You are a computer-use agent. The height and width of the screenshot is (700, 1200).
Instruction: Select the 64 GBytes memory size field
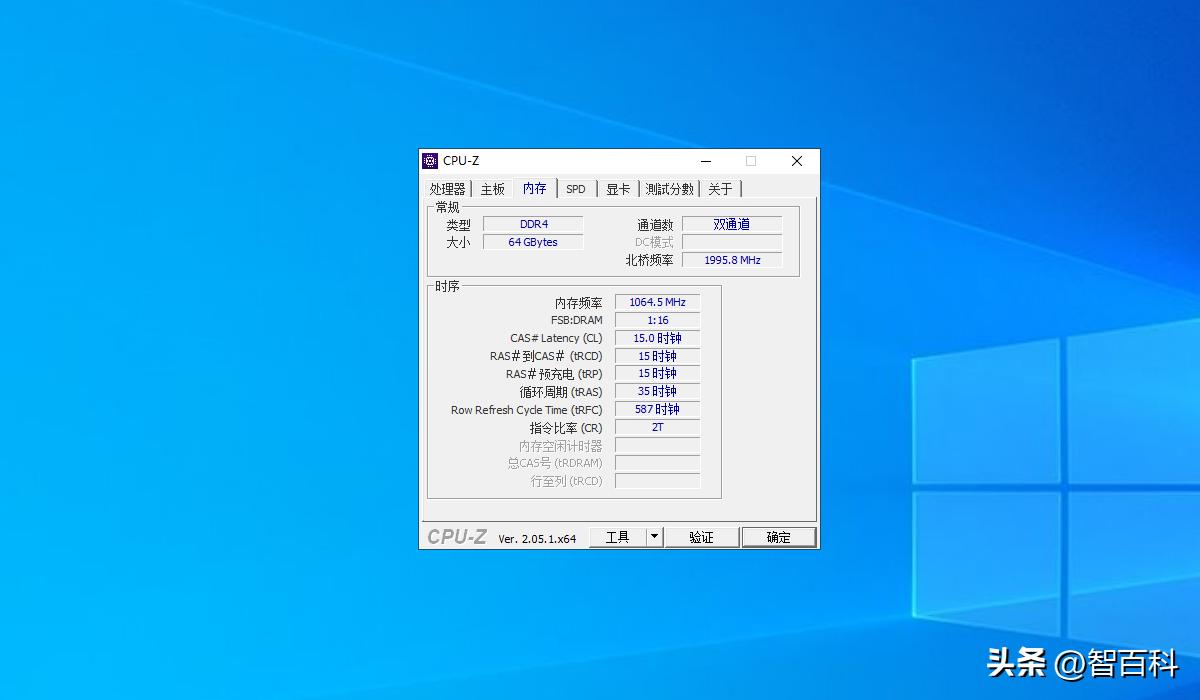(x=533, y=241)
